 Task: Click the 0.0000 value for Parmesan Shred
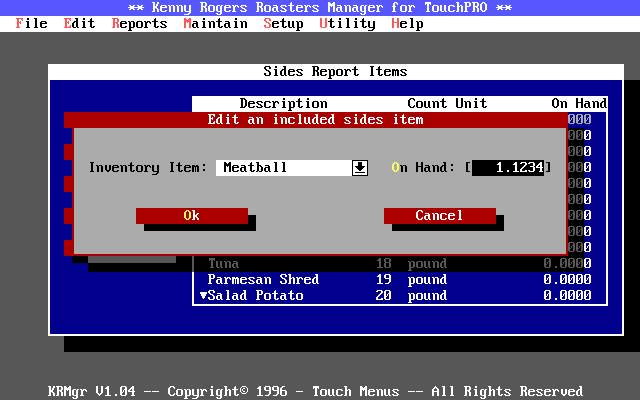pos(567,280)
